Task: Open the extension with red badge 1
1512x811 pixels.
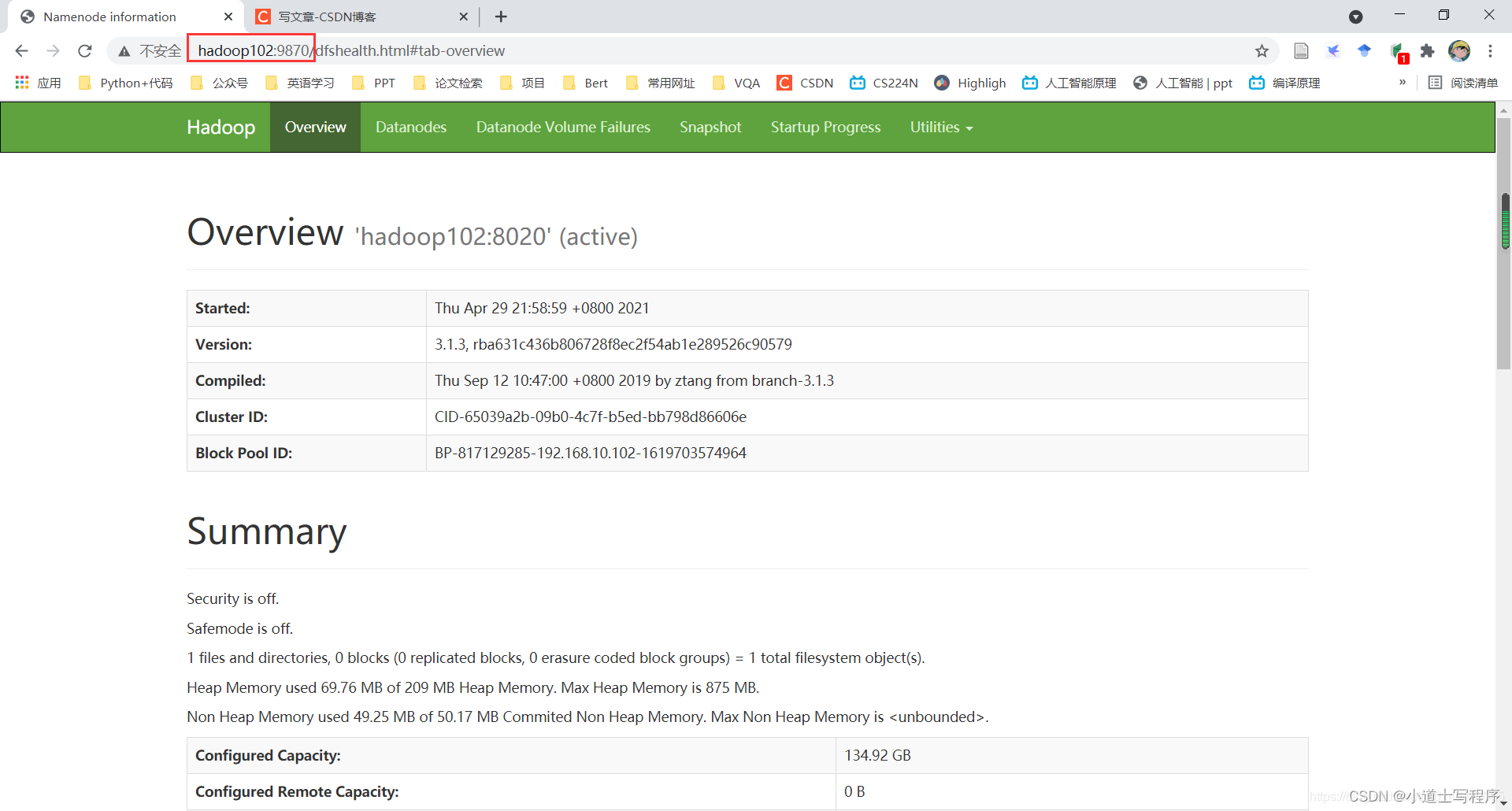Action: (1398, 53)
